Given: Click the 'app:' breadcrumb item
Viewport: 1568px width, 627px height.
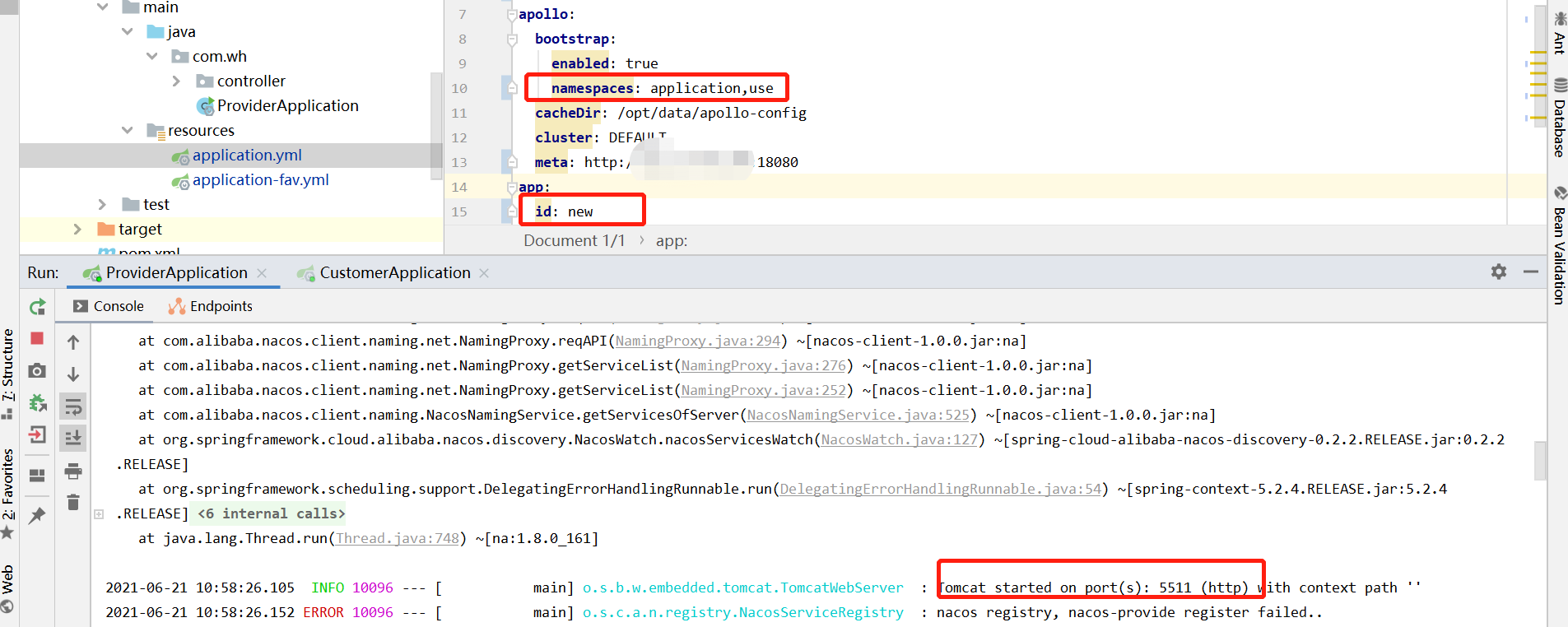Looking at the screenshot, I should coord(672,241).
